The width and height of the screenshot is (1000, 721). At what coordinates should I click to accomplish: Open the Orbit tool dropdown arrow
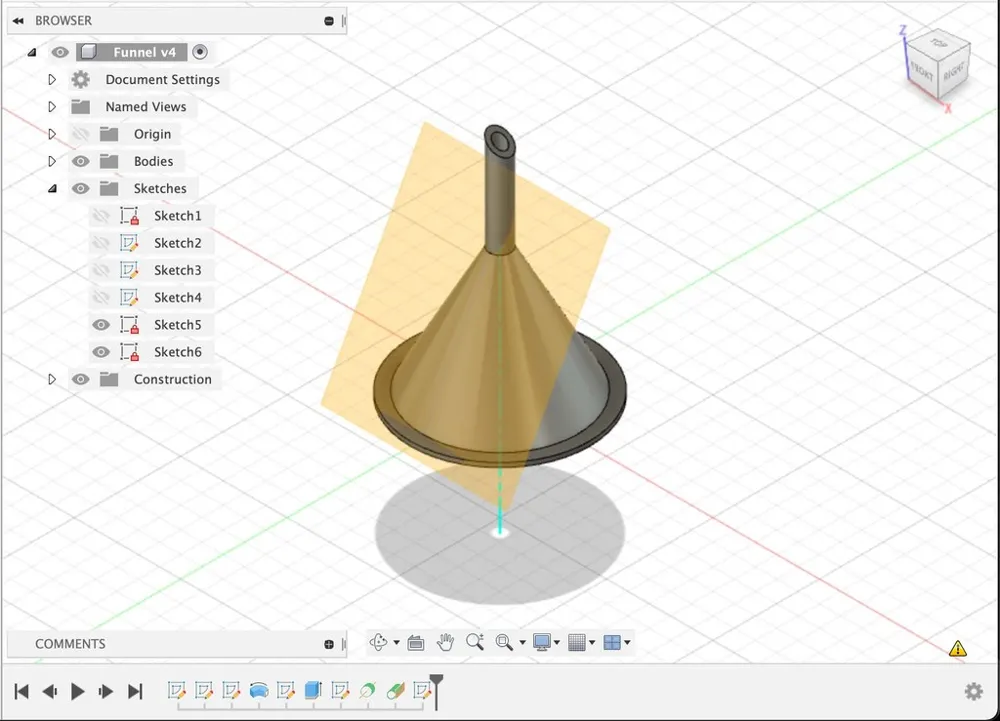coord(396,643)
